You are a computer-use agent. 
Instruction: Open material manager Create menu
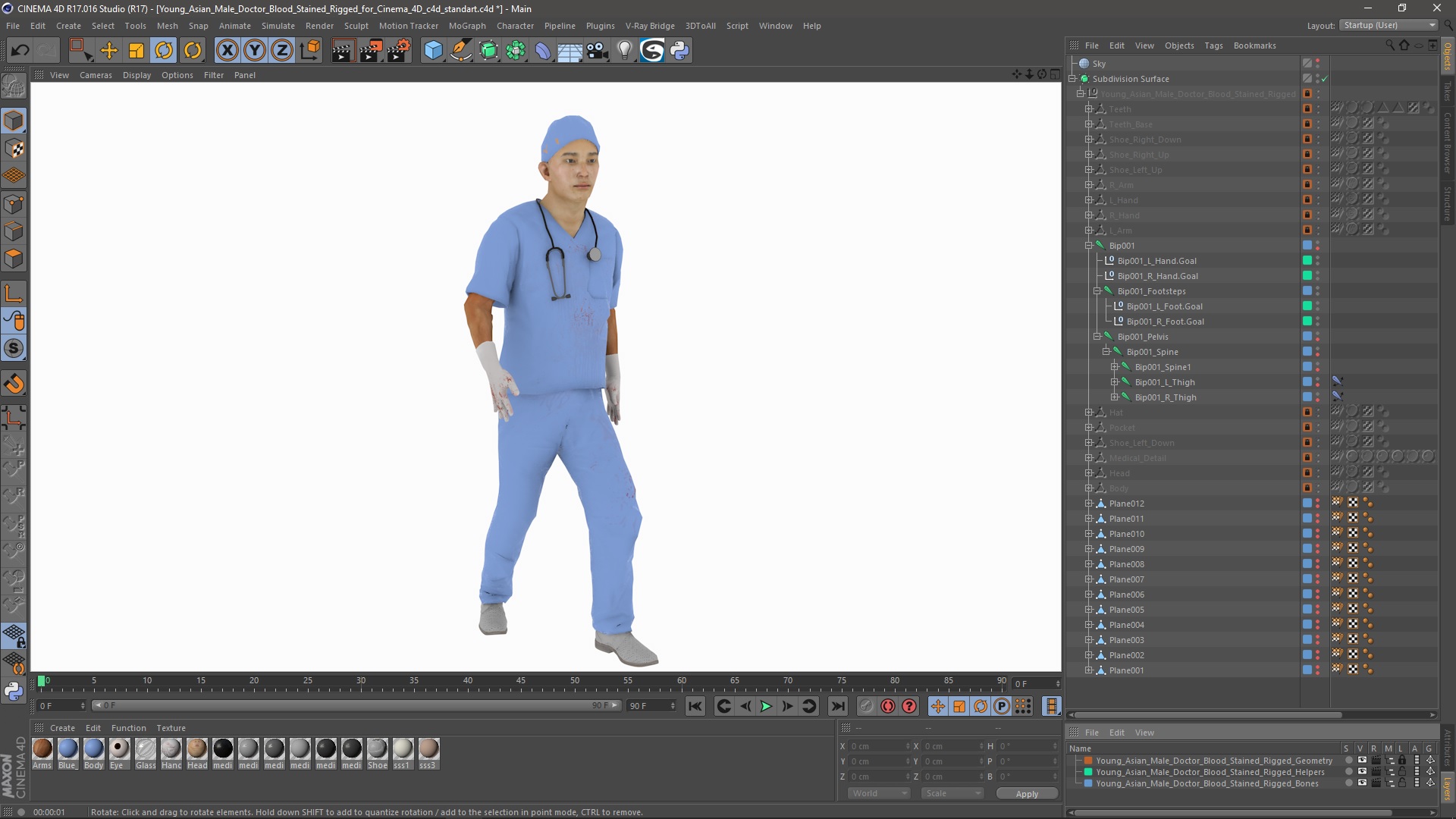coord(62,728)
